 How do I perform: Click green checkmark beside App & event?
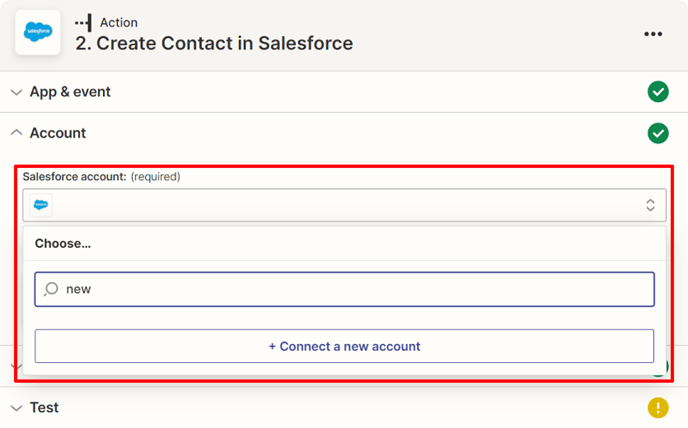[x=657, y=92]
